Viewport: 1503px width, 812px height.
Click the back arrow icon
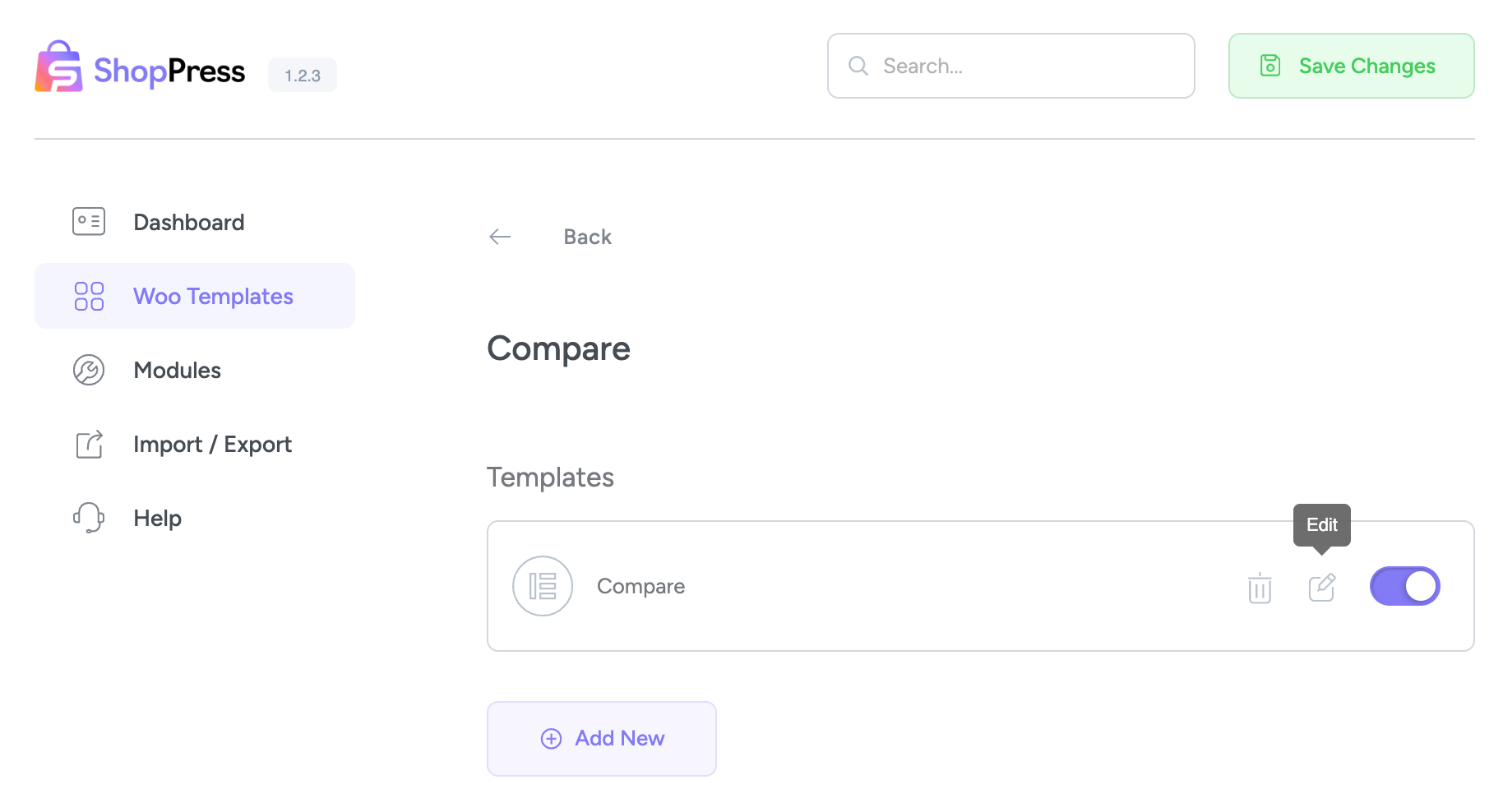(499, 237)
